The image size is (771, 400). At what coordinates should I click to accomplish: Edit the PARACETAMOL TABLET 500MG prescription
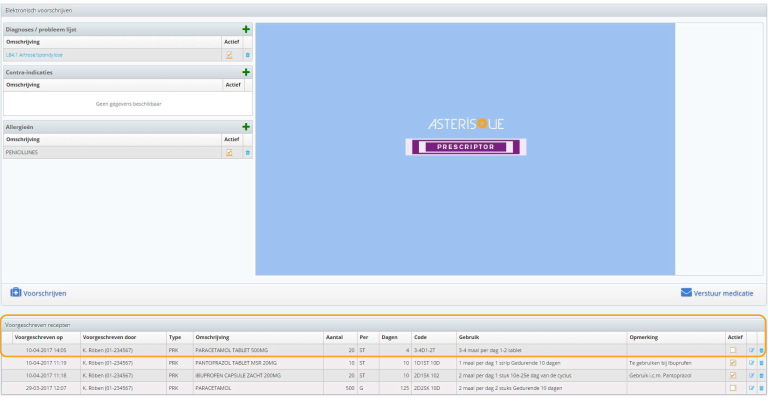pyautogui.click(x=751, y=350)
